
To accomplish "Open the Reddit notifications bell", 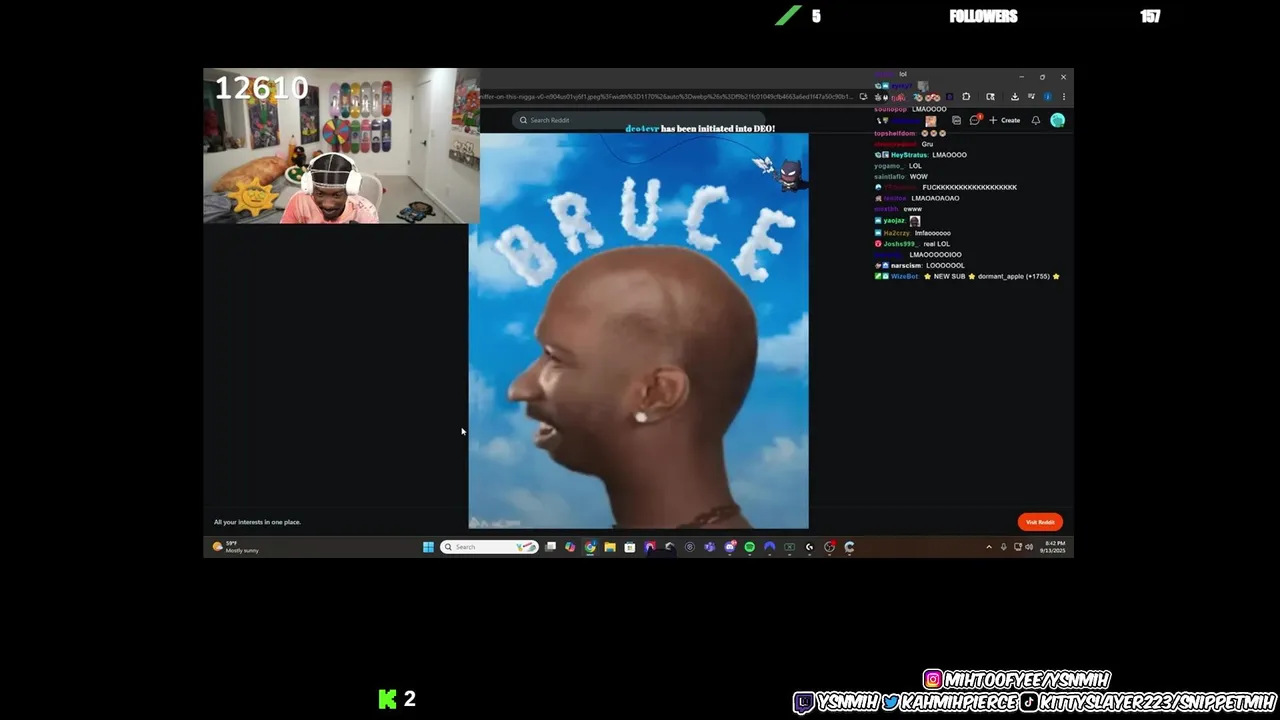I will (x=1036, y=120).
